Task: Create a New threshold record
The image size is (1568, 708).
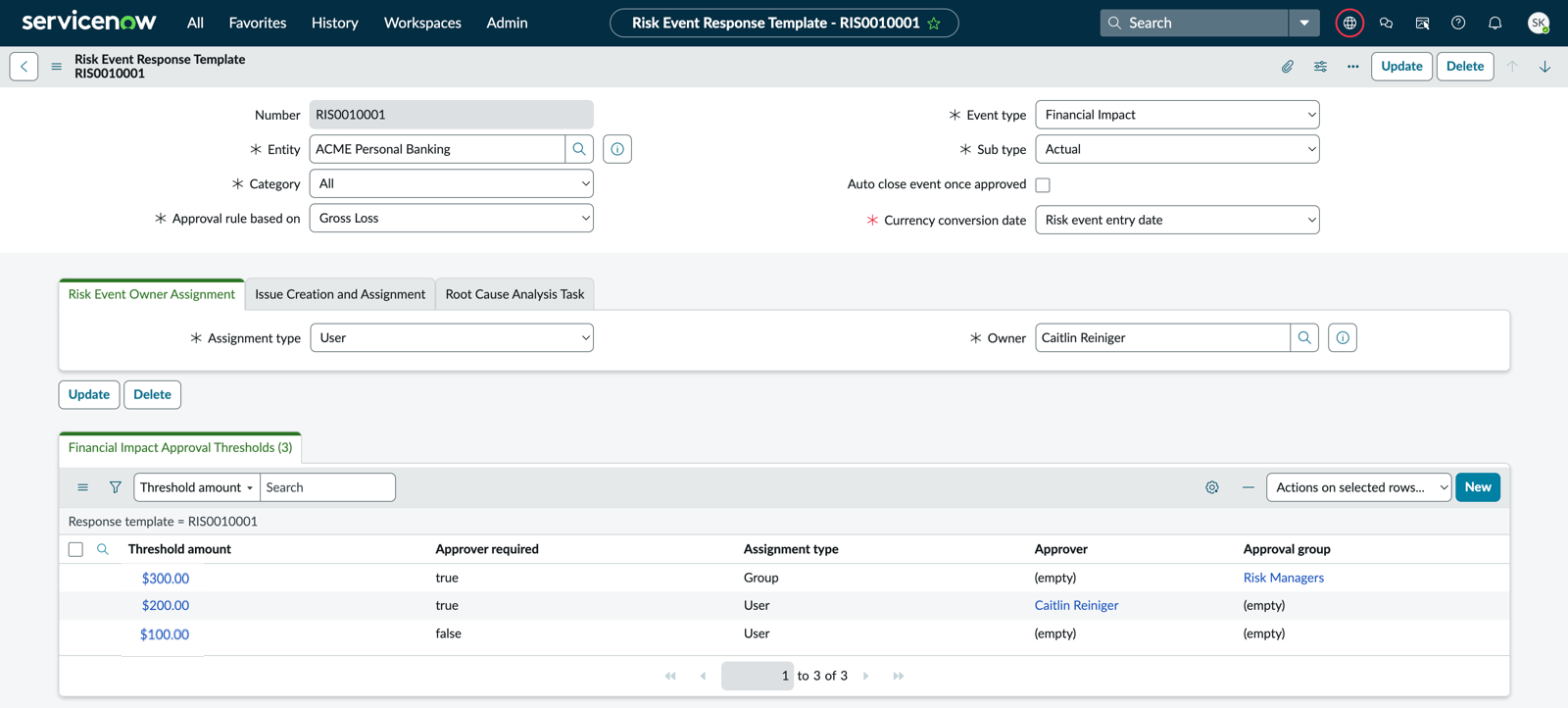Action: pyautogui.click(x=1478, y=487)
